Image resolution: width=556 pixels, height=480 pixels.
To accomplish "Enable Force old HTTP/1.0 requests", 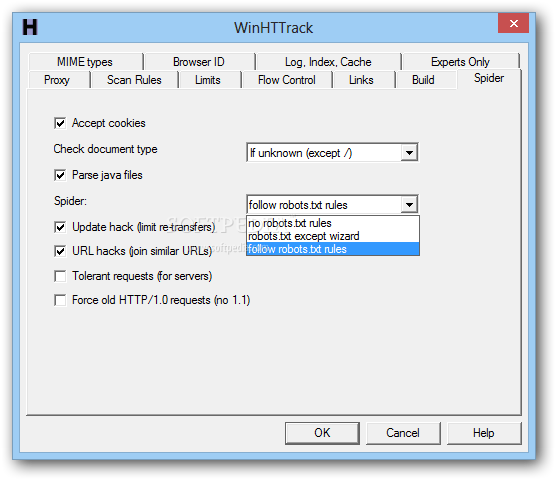I will 60,300.
